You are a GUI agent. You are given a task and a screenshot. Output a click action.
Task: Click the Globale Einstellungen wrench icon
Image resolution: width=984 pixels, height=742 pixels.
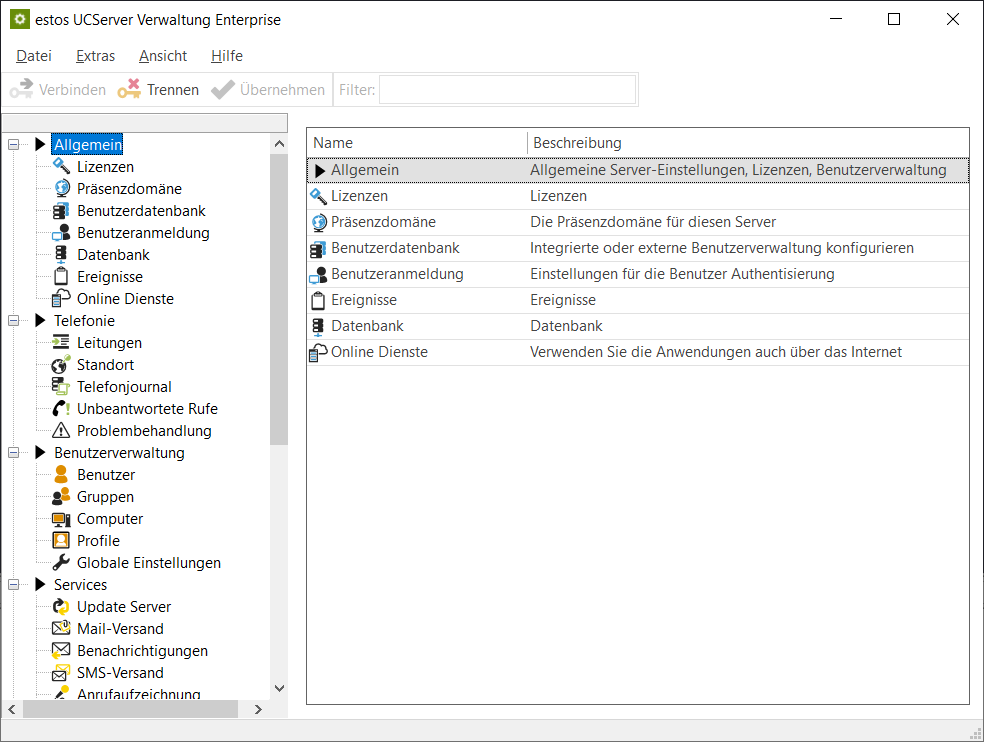[61, 563]
